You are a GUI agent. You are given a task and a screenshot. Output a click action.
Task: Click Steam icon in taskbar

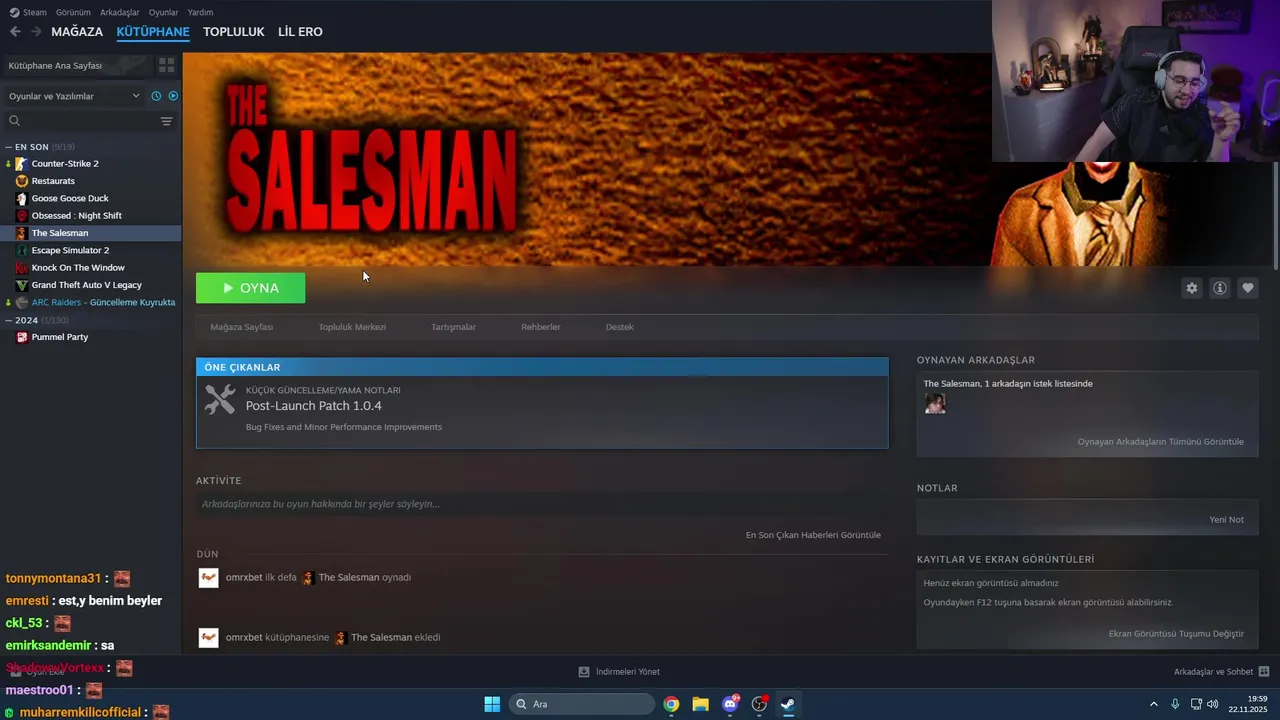(788, 704)
